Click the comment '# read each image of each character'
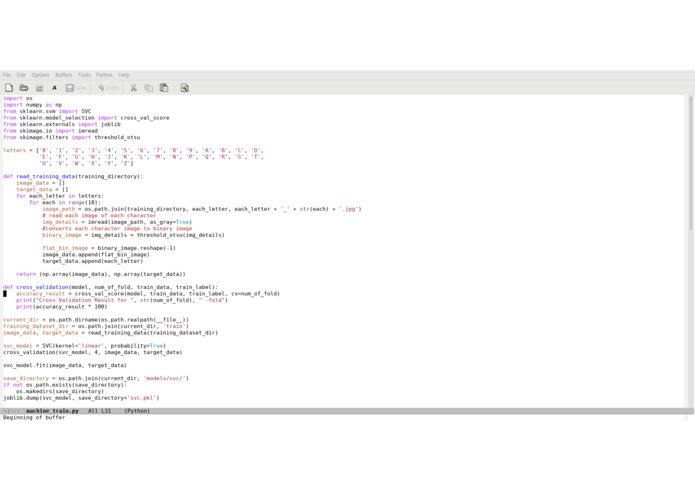Viewport: 695px width, 494px height. click(x=99, y=215)
